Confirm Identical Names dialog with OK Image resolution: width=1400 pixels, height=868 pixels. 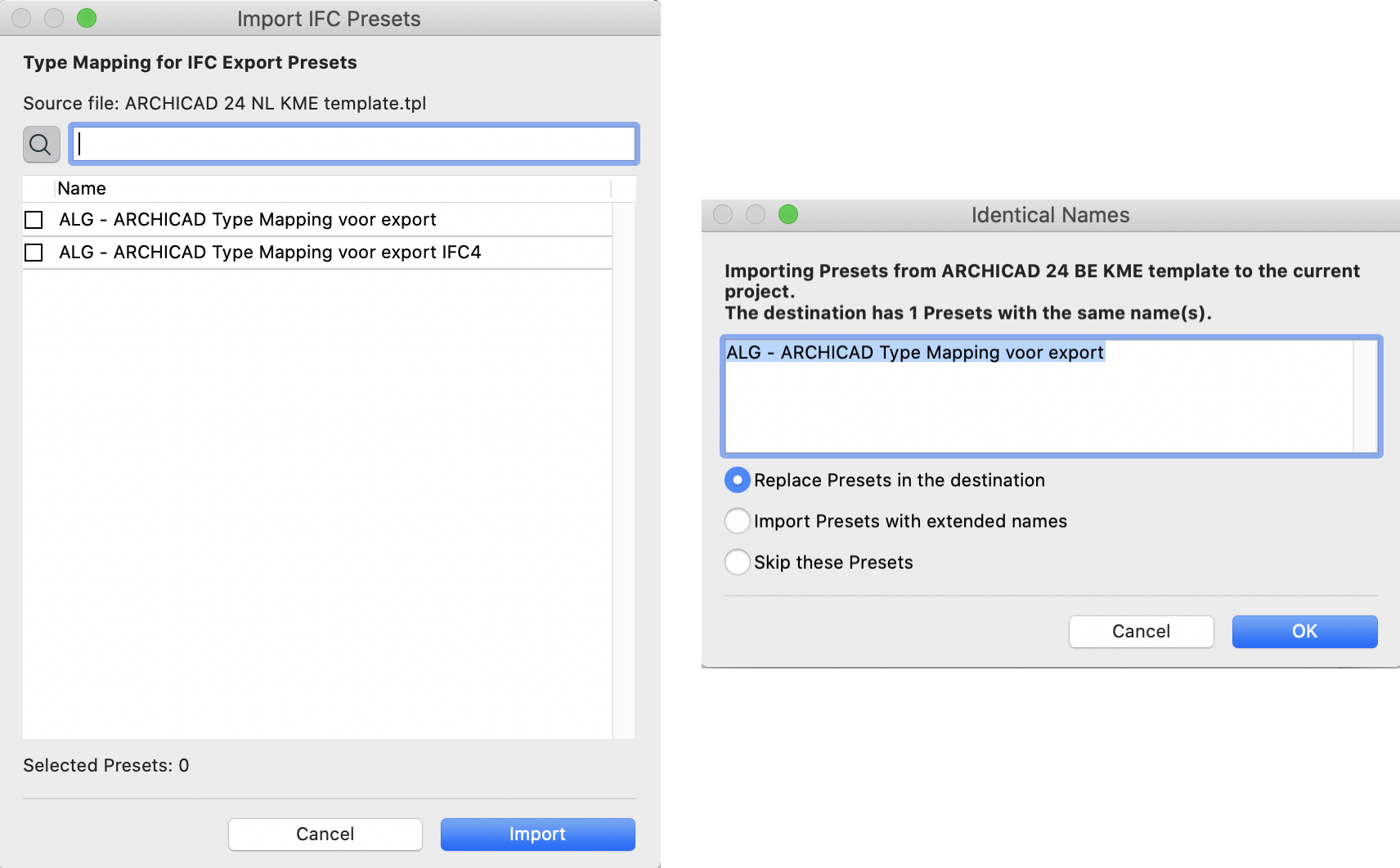point(1304,631)
